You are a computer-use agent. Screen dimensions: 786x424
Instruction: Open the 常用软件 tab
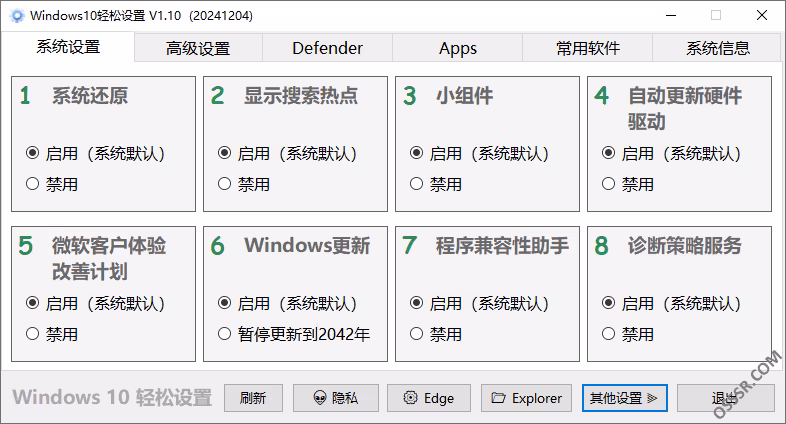point(587,48)
